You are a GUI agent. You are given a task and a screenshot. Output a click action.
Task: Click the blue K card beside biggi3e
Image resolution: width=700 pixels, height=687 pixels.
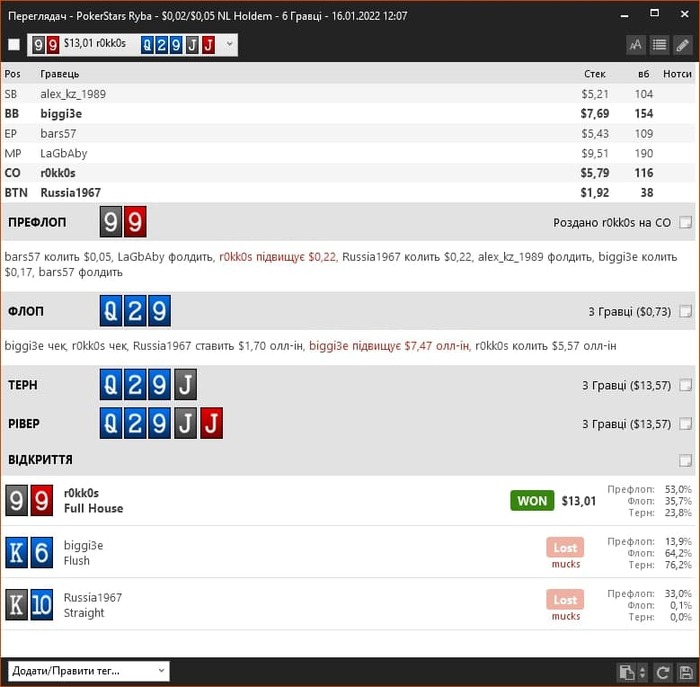pyautogui.click(x=17, y=552)
